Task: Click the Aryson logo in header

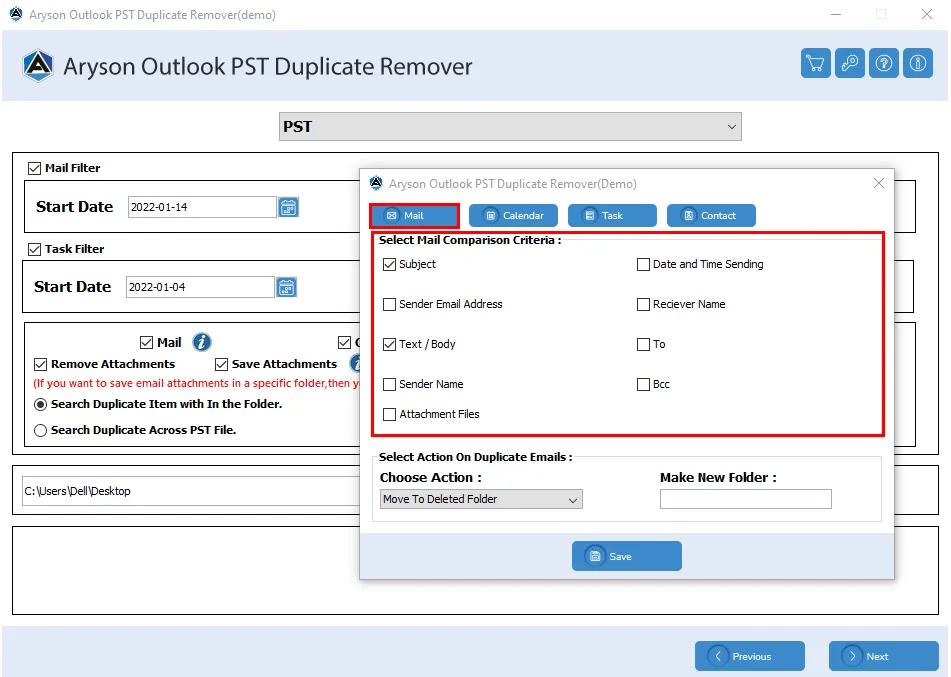Action: coord(38,65)
